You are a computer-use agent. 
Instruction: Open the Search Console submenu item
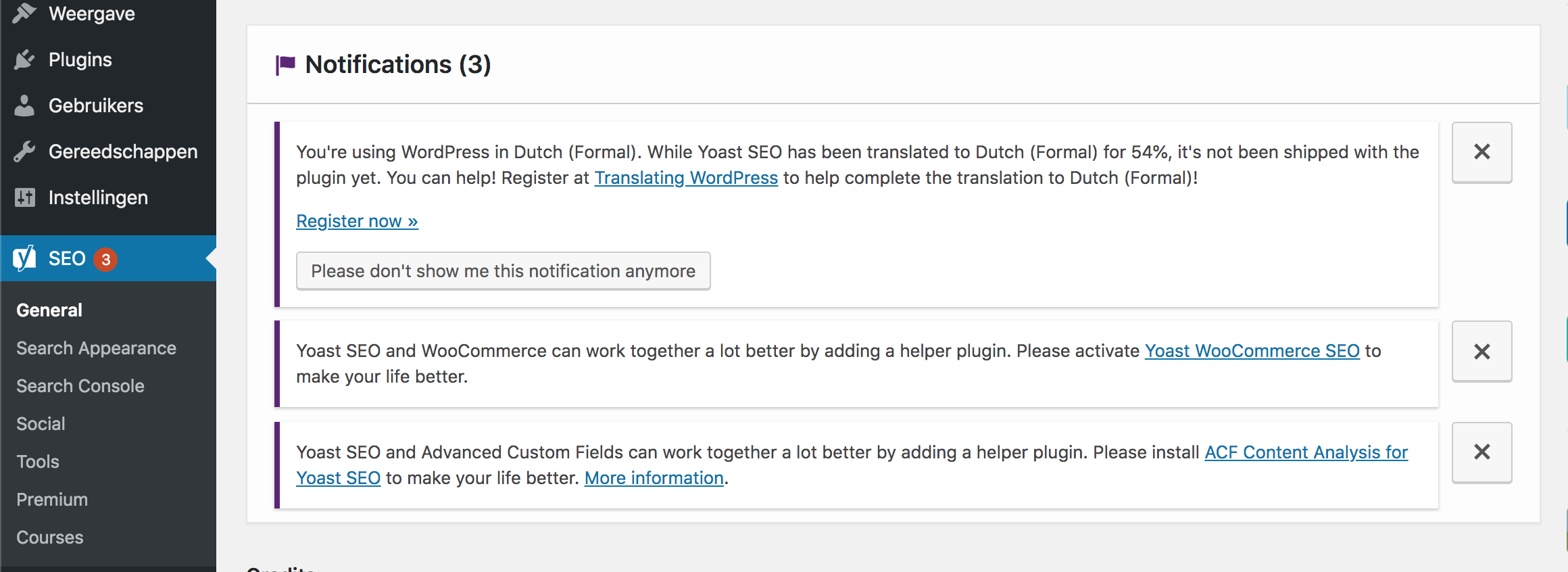pos(80,386)
